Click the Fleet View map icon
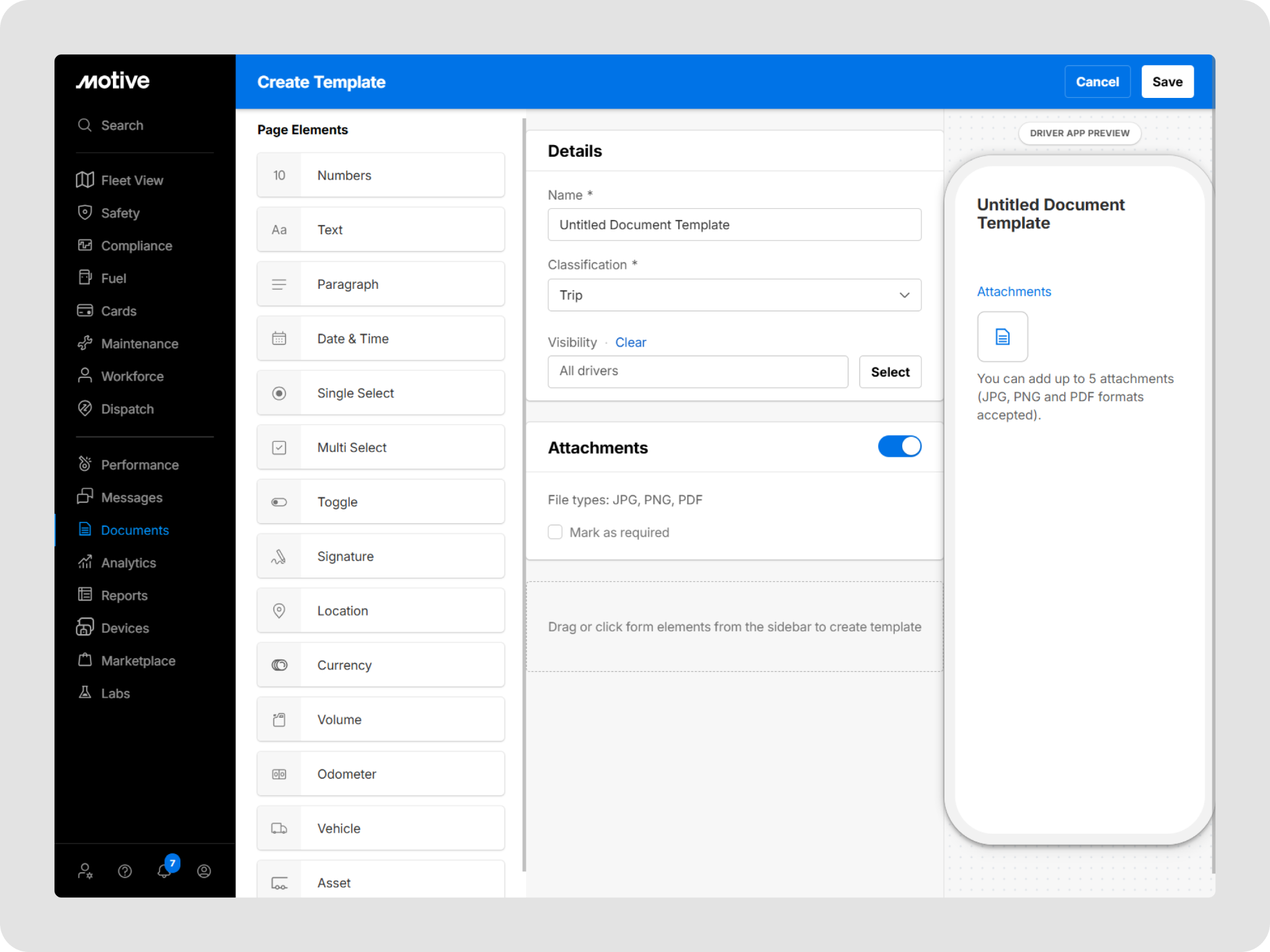 85,180
